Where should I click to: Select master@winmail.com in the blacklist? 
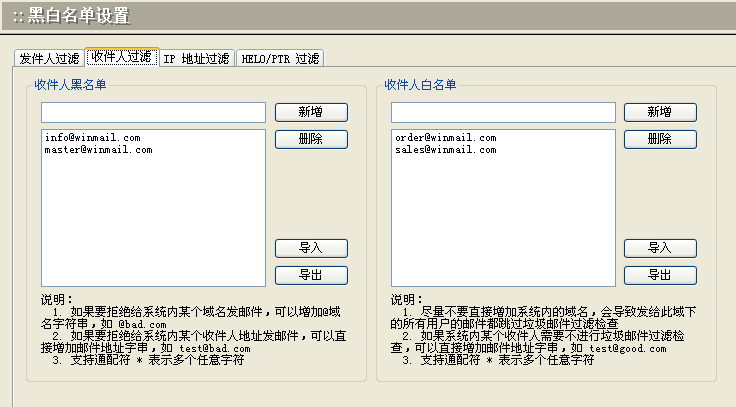point(98,149)
